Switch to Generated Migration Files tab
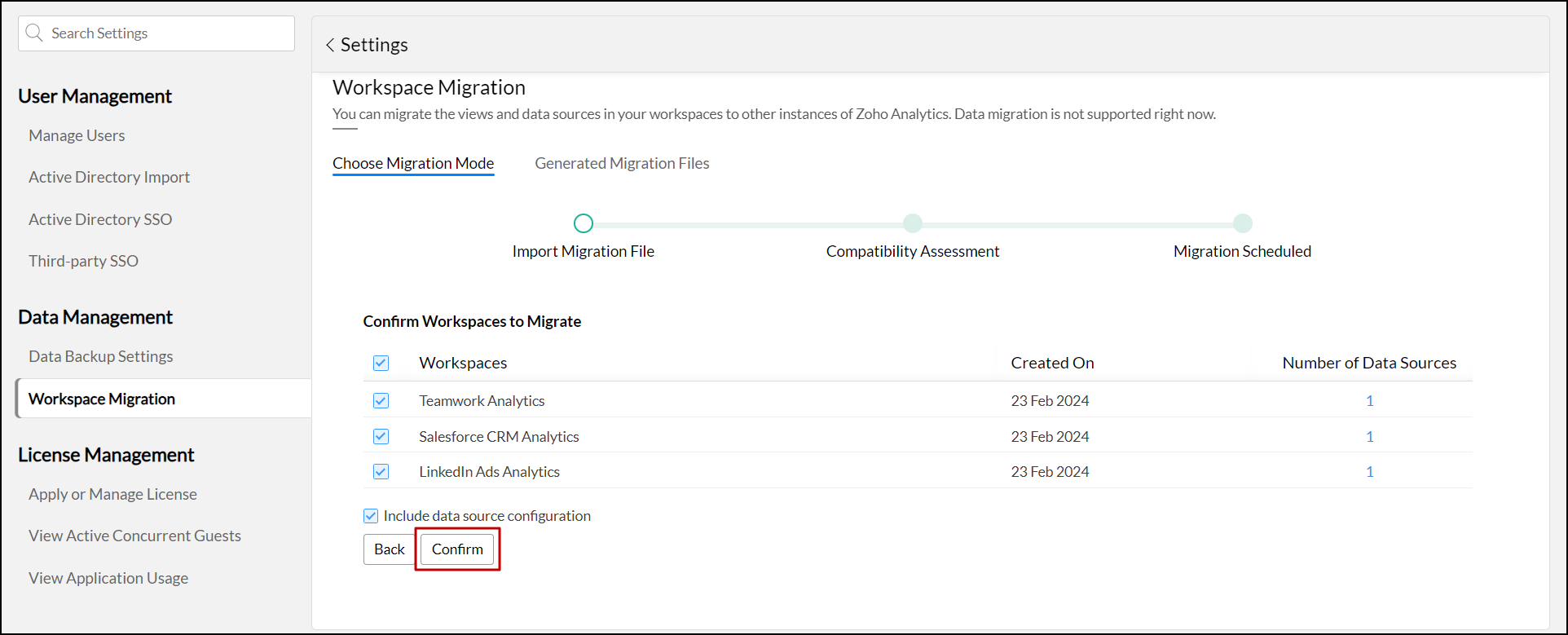 click(622, 164)
